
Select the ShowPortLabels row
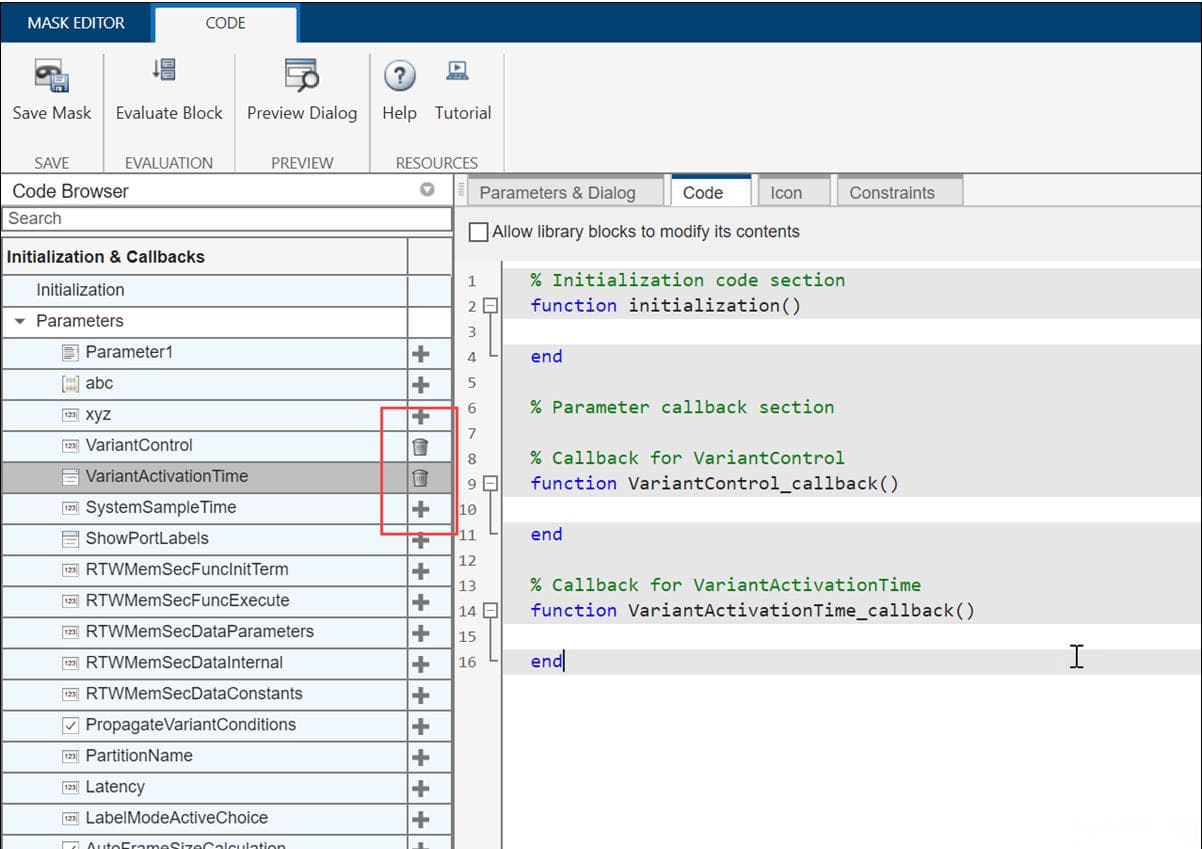pos(205,538)
